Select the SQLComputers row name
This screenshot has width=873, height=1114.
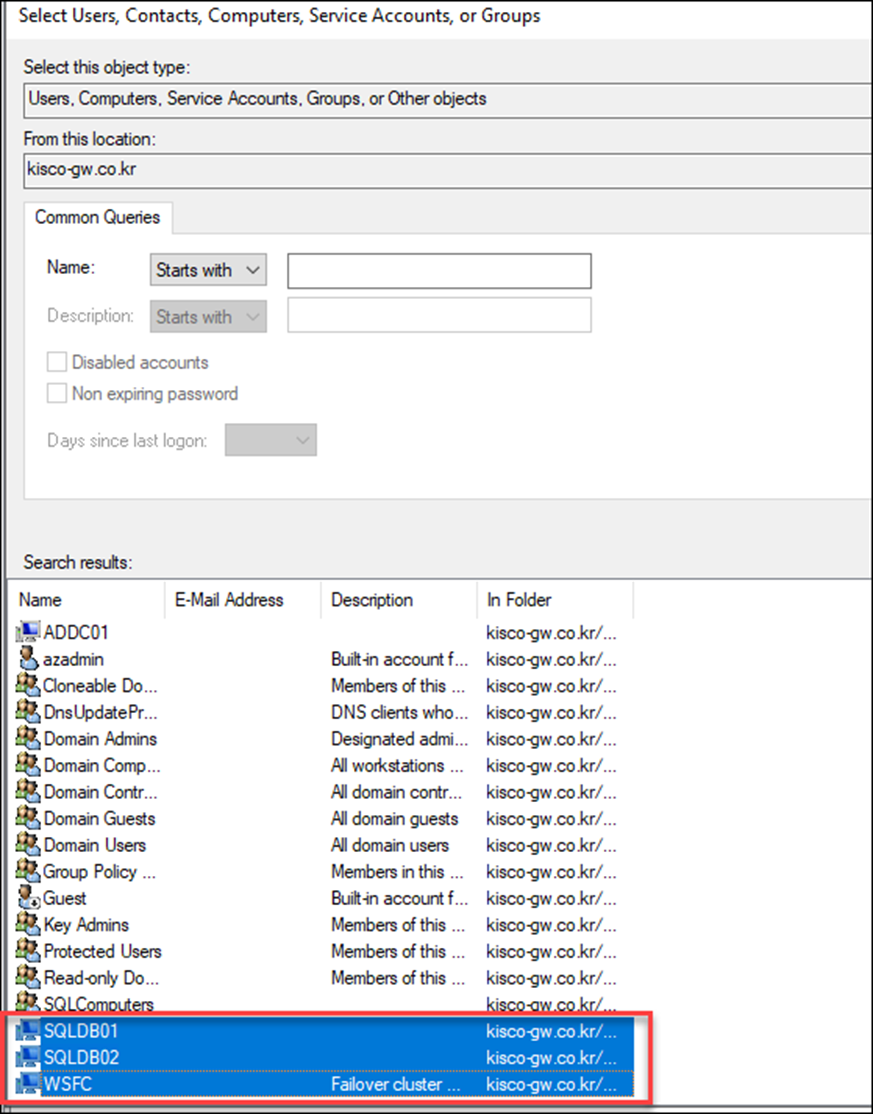click(99, 1004)
